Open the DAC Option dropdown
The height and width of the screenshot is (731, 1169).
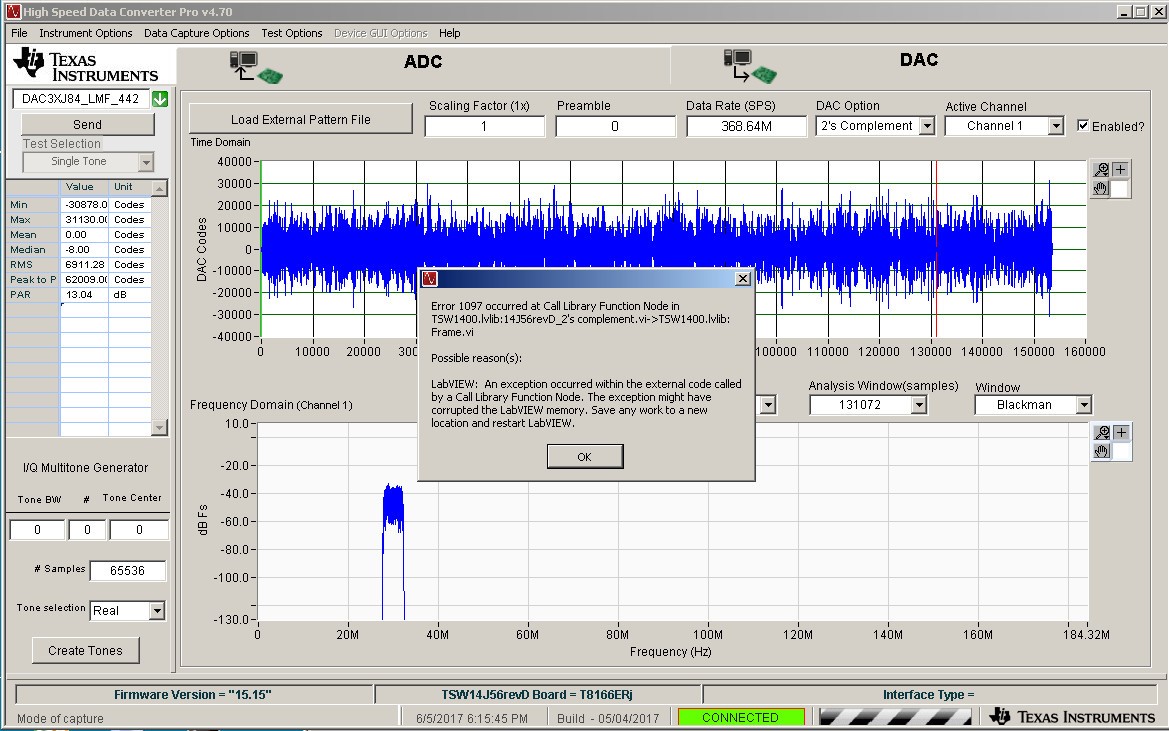click(926, 126)
